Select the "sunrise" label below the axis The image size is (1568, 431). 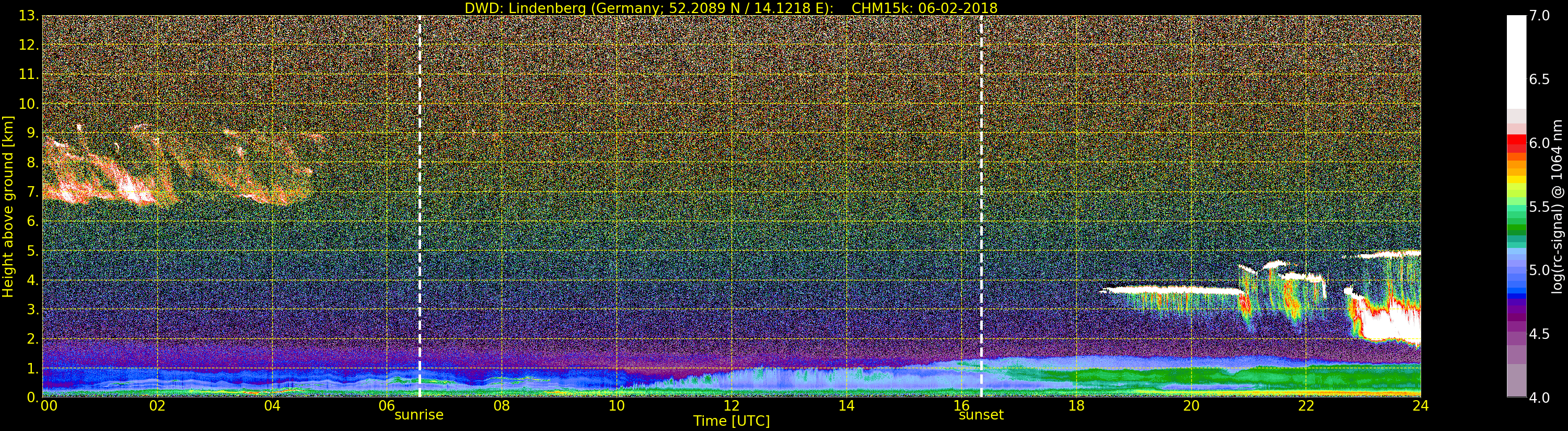(419, 415)
